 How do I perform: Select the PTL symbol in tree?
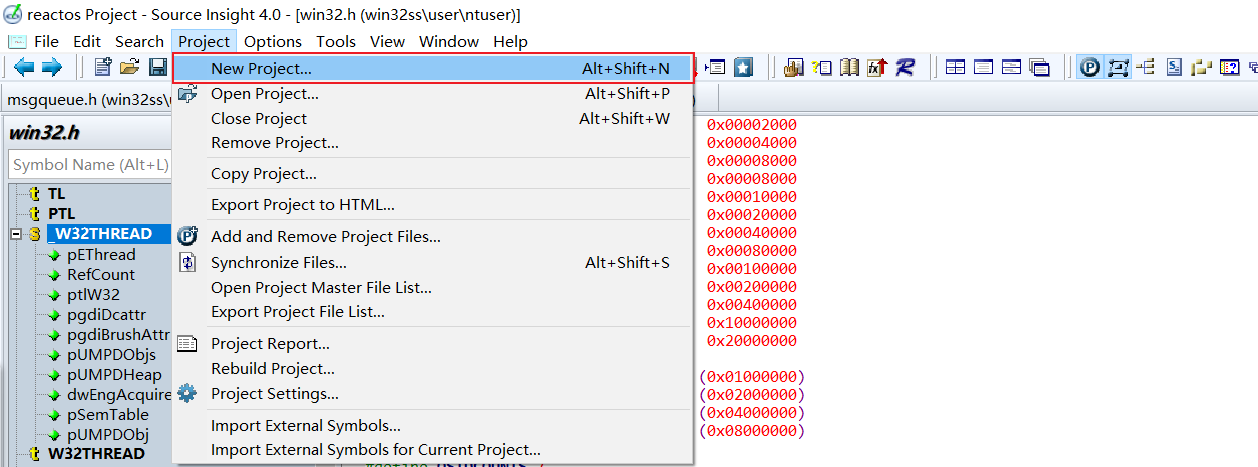point(61,214)
